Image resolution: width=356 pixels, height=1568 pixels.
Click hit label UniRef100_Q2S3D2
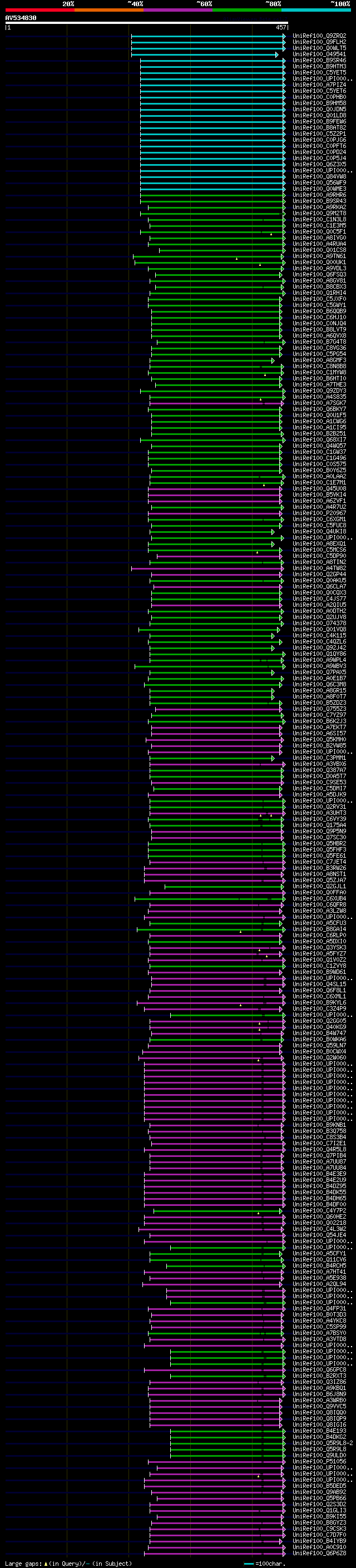point(319,1504)
